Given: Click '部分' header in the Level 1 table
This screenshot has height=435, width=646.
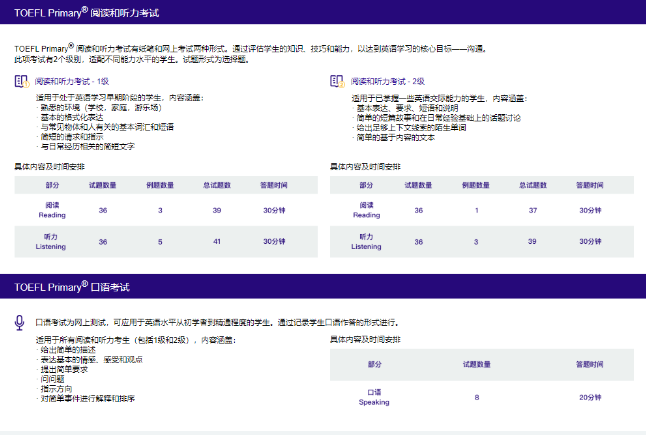Looking at the screenshot, I should point(52,185).
